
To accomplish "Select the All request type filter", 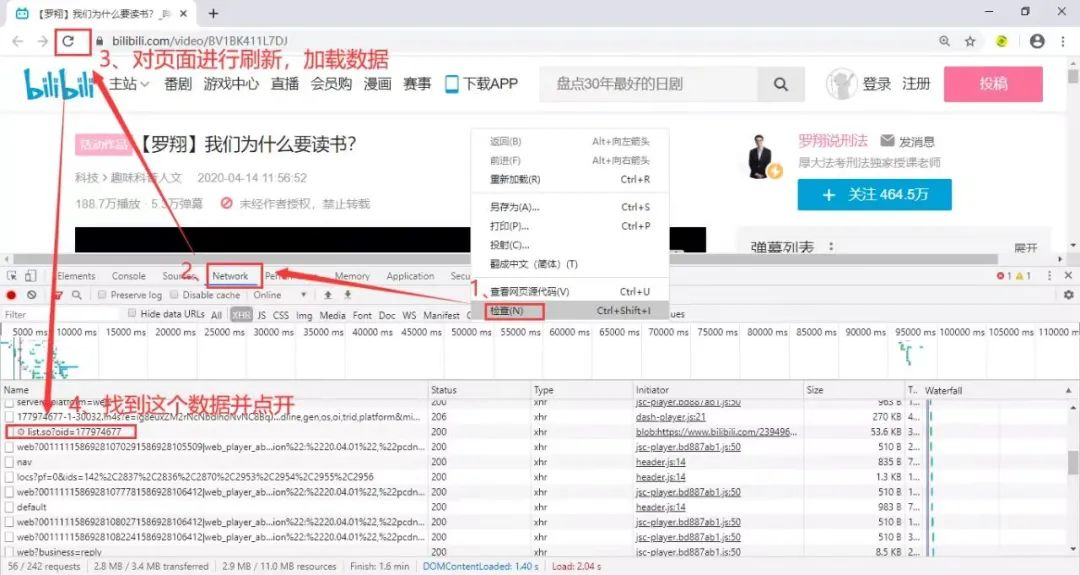I will (x=216, y=315).
